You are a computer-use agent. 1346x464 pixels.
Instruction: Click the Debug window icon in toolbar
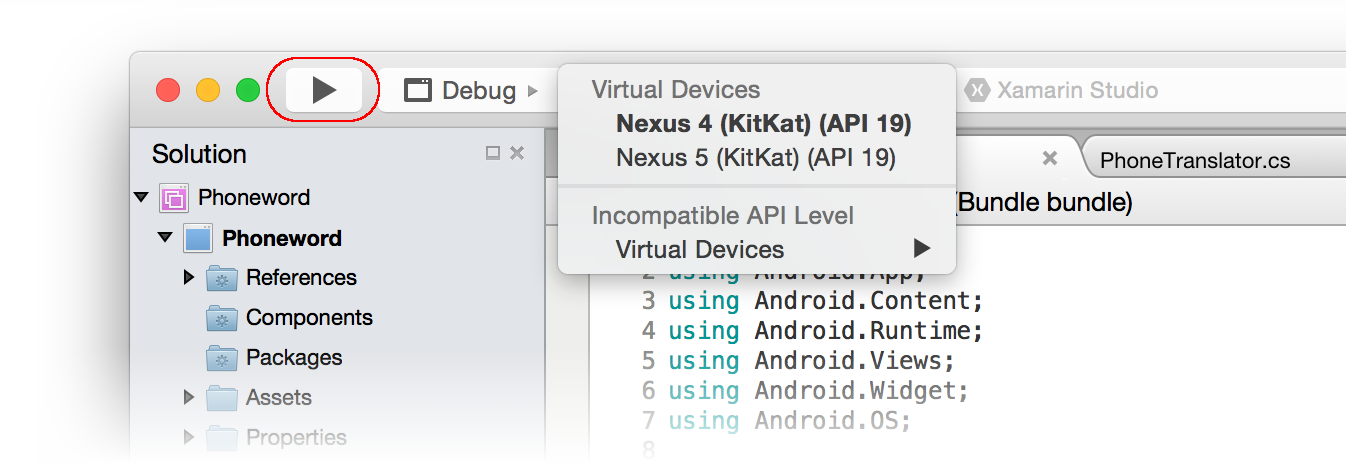coord(417,91)
